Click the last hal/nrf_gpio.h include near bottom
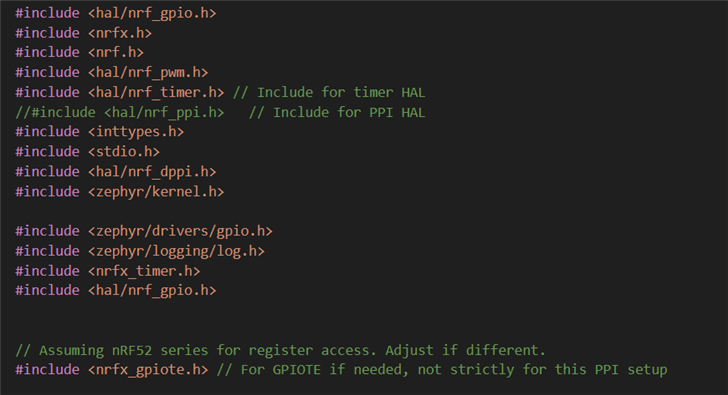The width and height of the screenshot is (728, 395). [x=116, y=291]
